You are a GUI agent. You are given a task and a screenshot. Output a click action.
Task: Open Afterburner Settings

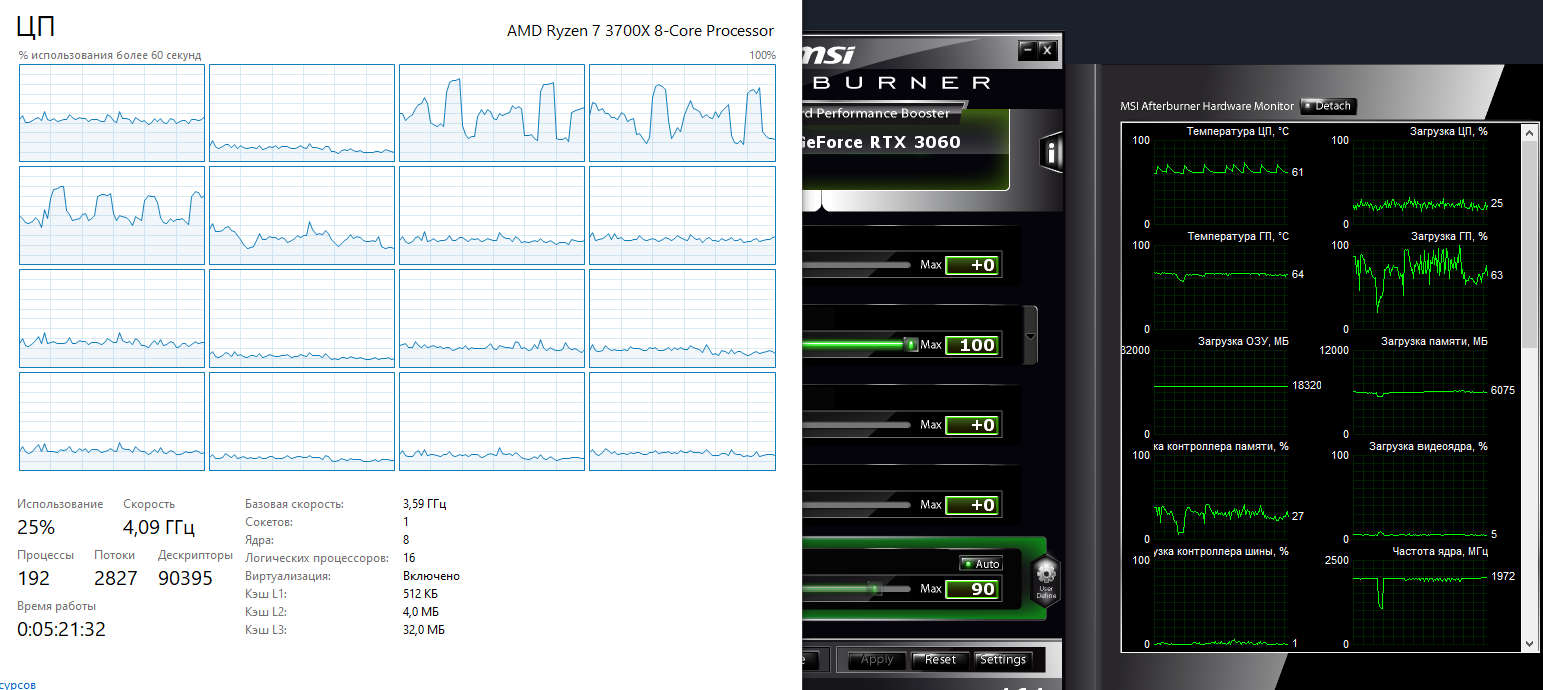[1003, 660]
